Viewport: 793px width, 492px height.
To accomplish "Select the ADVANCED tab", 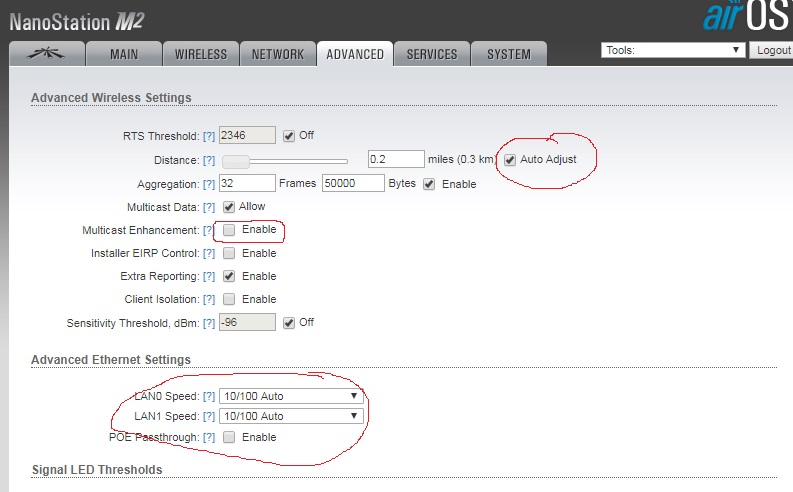I will coord(355,54).
